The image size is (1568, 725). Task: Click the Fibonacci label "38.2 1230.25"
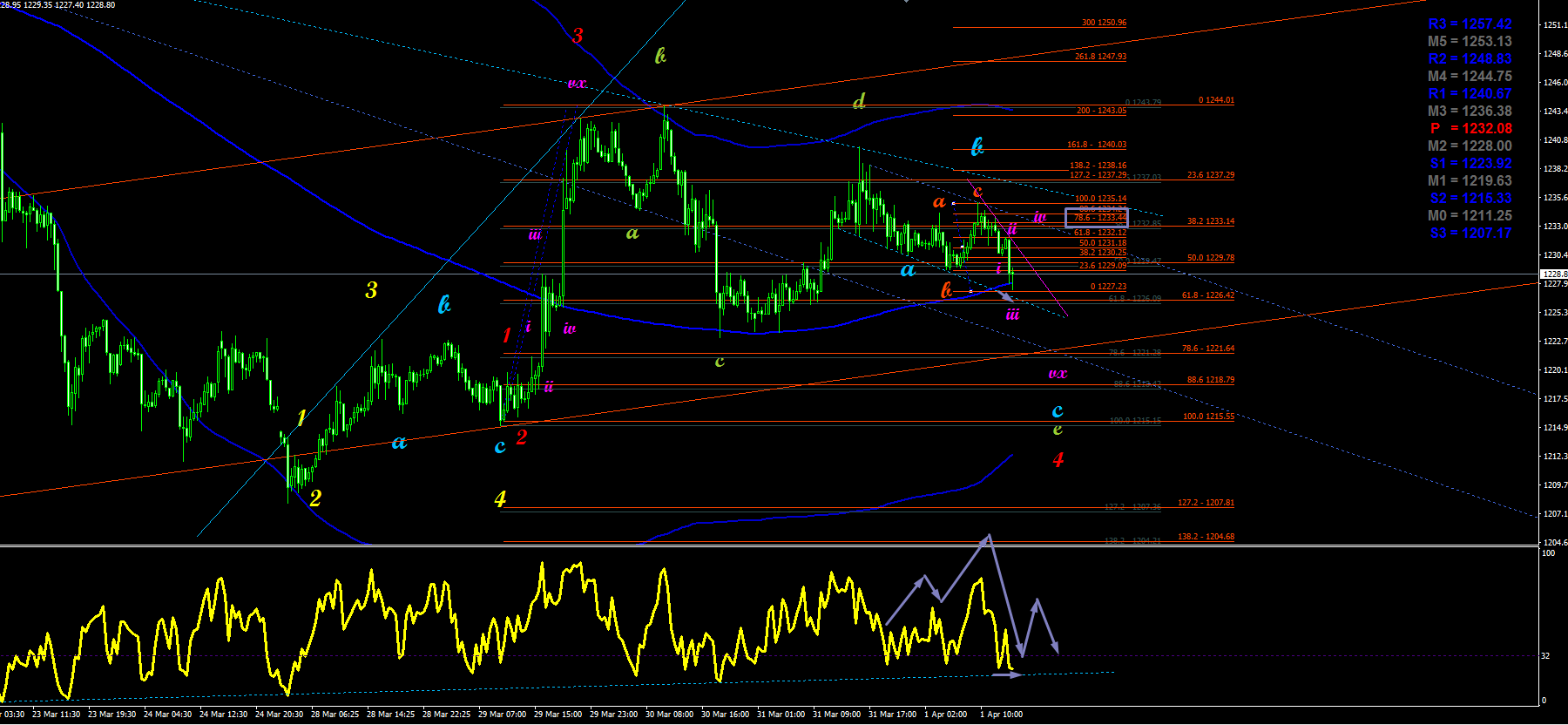tap(1103, 253)
